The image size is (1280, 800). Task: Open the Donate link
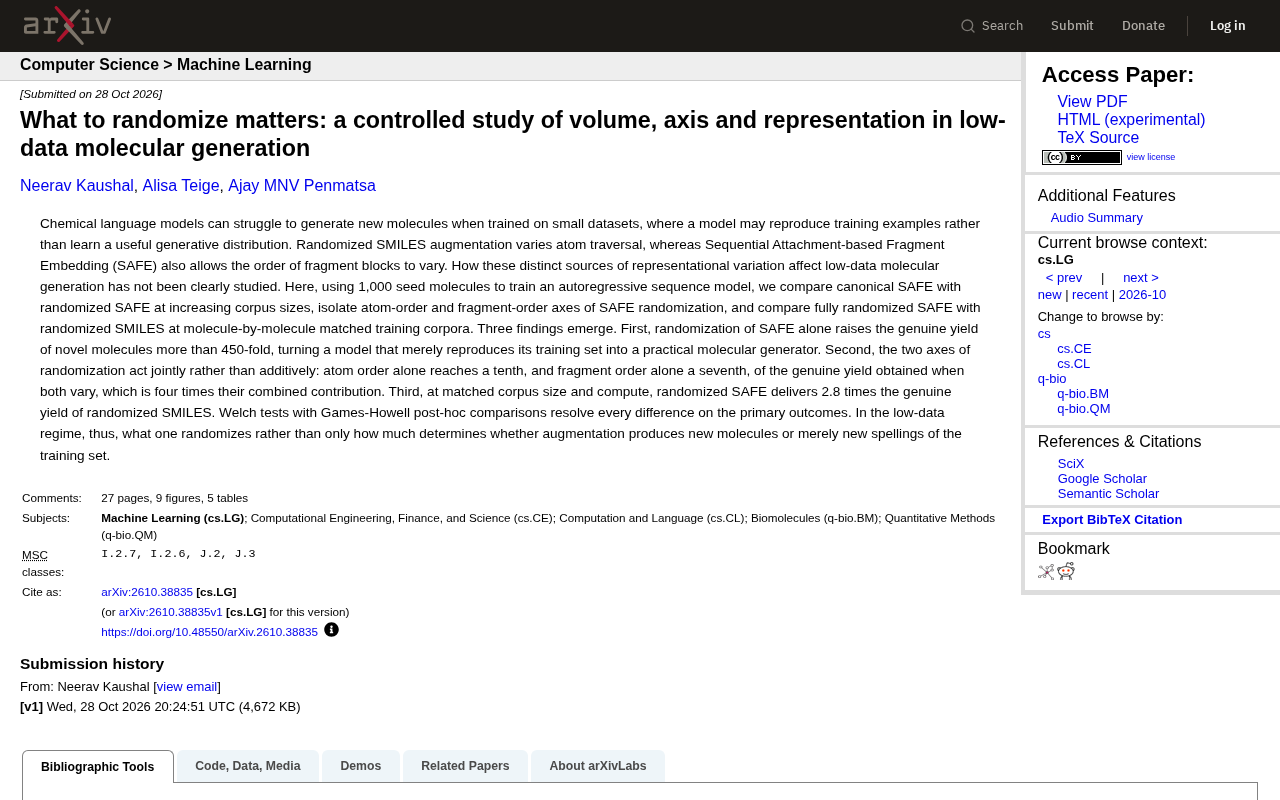pyautogui.click(x=1143, y=26)
